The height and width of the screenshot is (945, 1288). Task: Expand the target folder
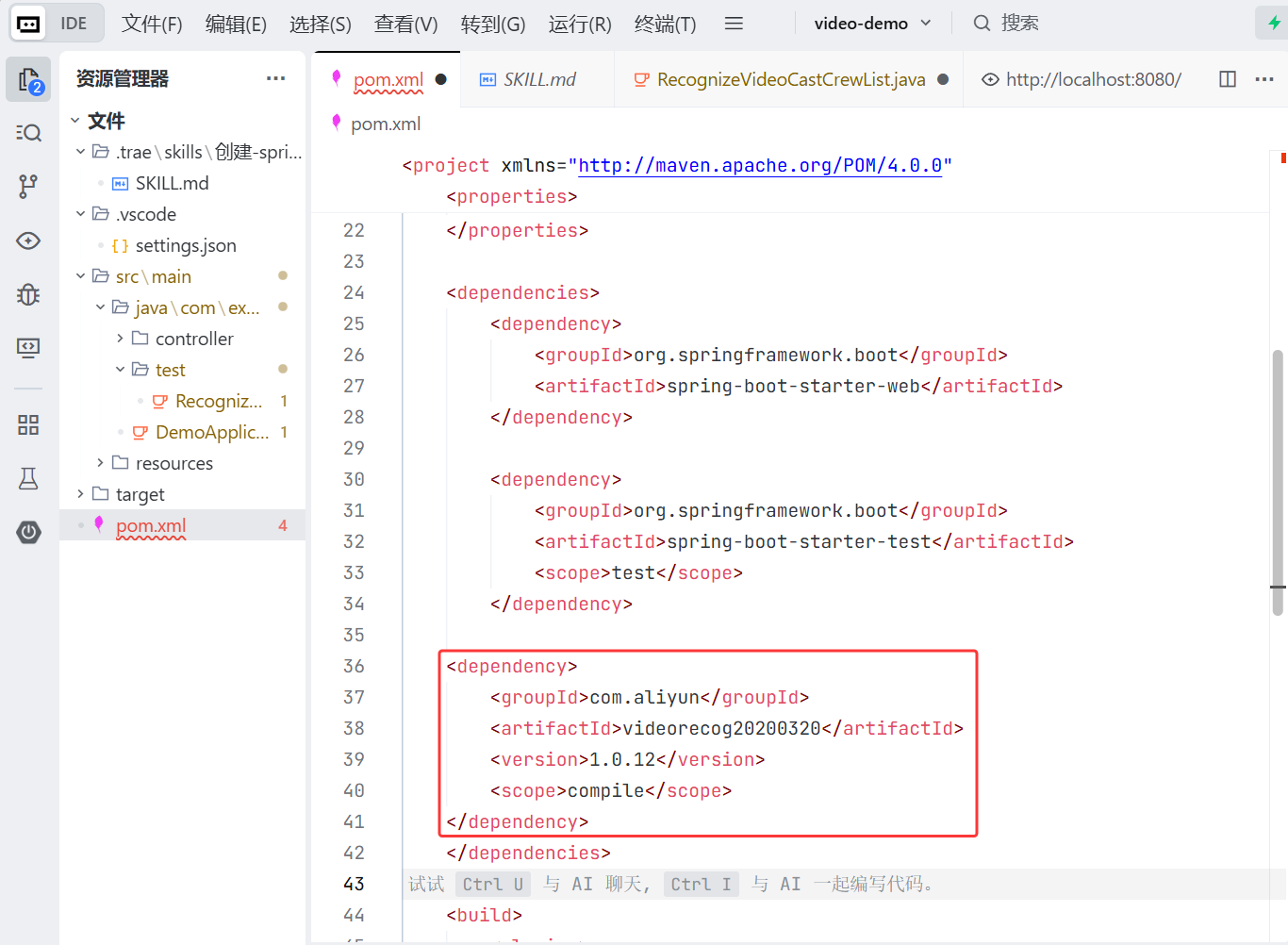81,494
